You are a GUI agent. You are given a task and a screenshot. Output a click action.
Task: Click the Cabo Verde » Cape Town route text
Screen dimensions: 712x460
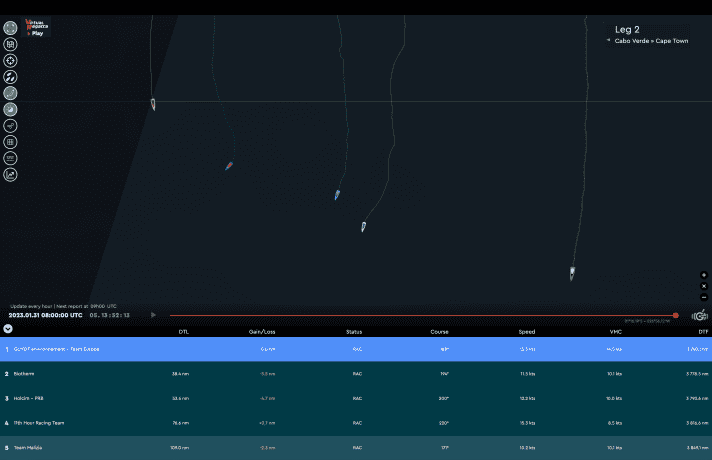click(651, 41)
